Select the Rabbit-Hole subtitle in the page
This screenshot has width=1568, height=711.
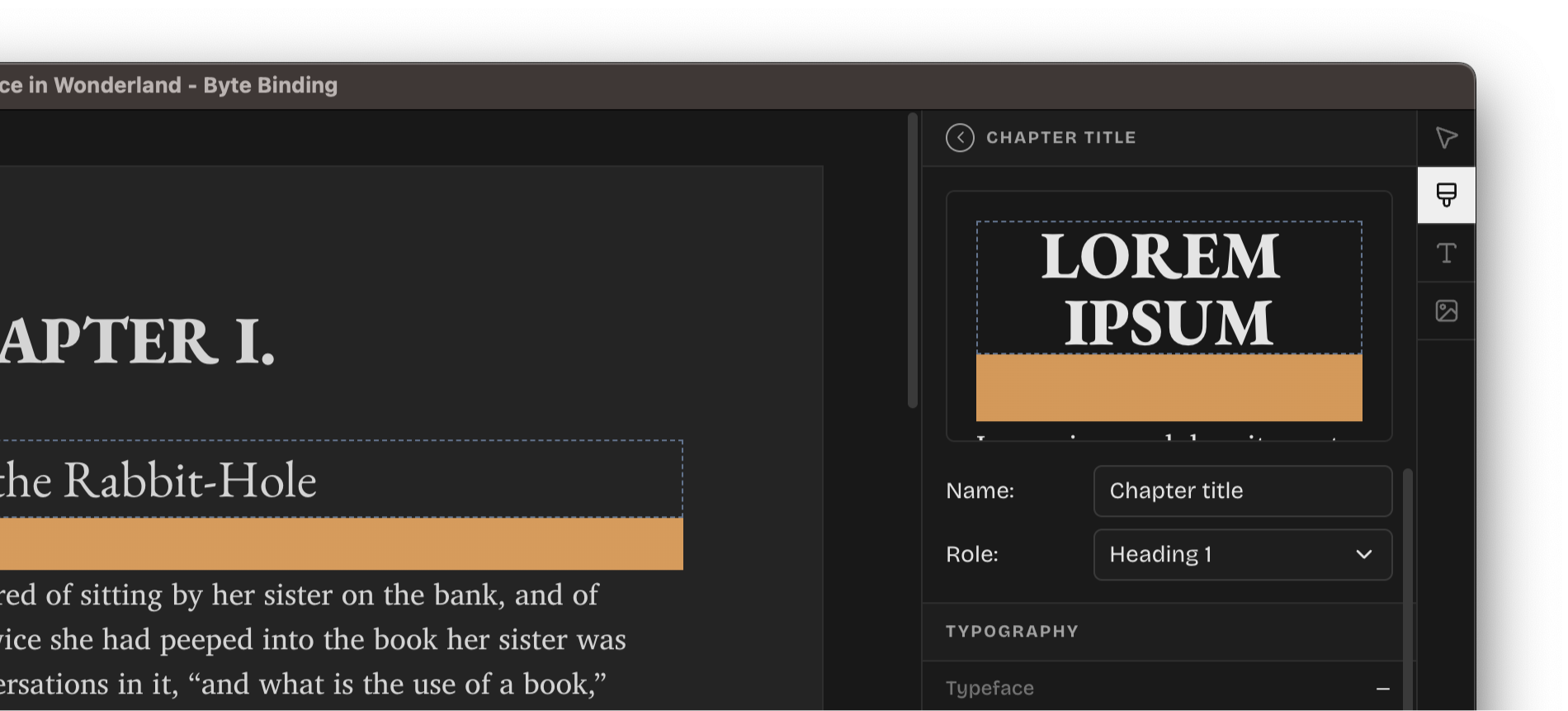tap(341, 479)
